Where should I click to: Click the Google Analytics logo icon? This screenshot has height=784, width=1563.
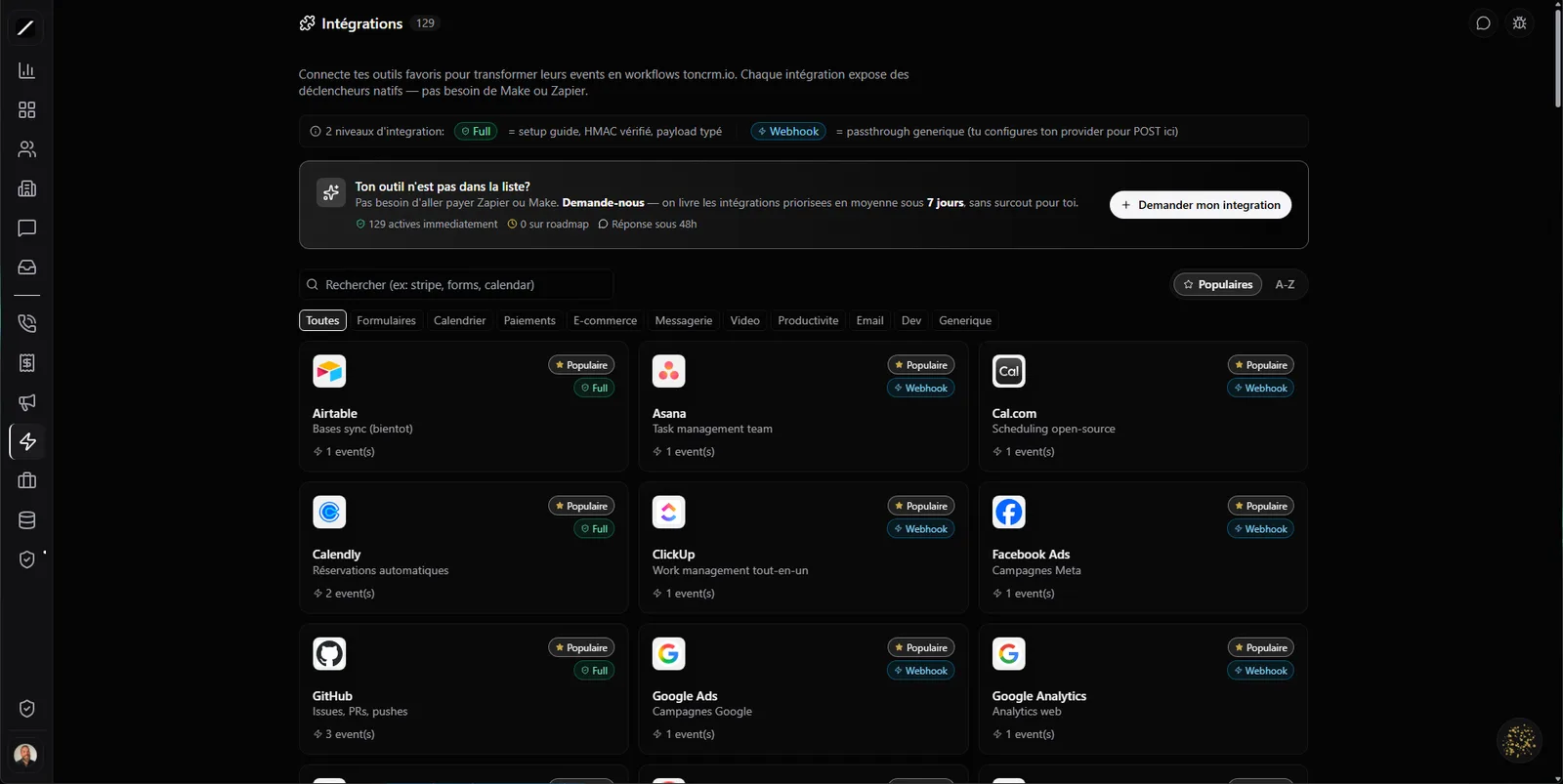point(1009,653)
